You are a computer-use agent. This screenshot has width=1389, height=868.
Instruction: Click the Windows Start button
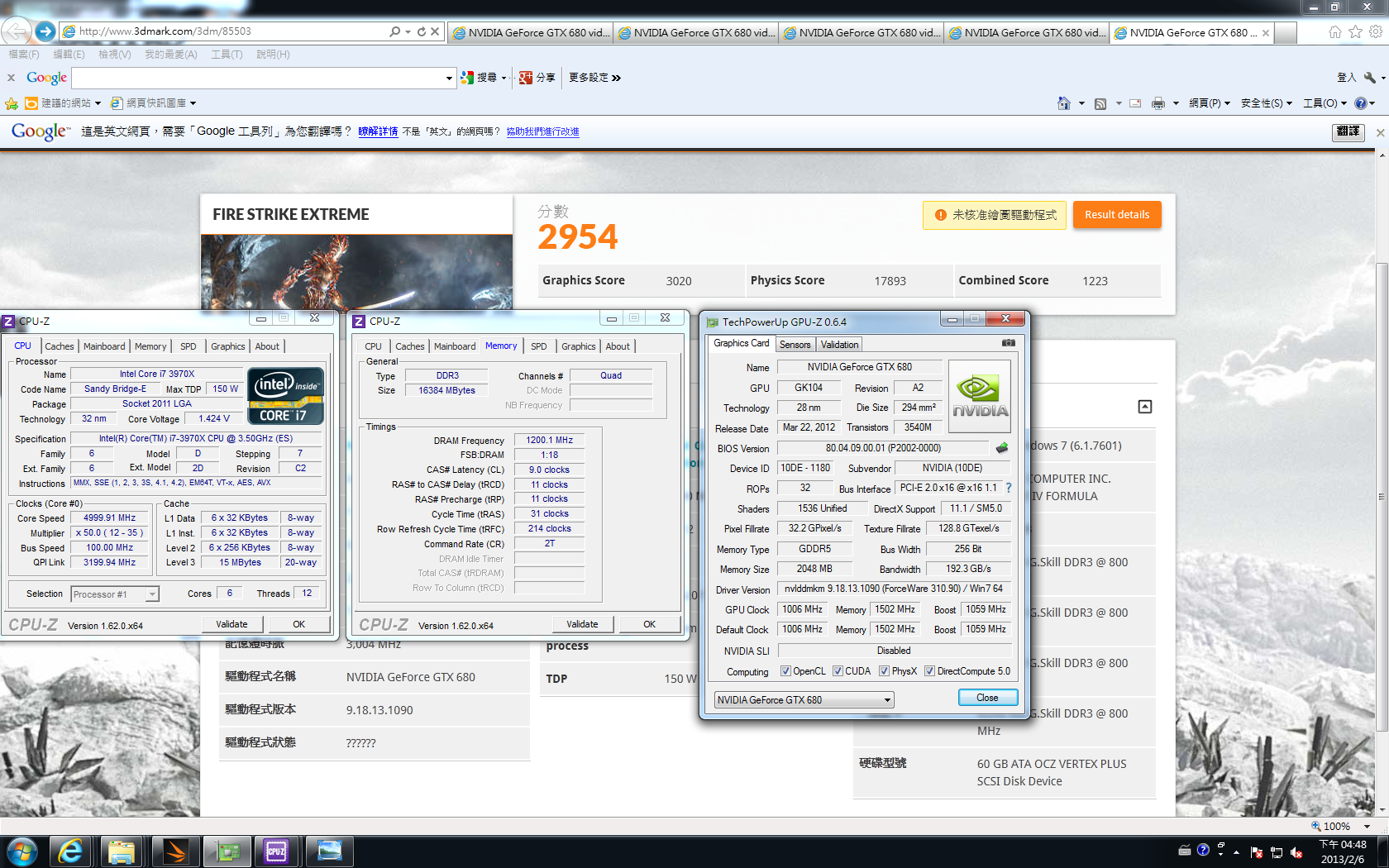(x=22, y=851)
